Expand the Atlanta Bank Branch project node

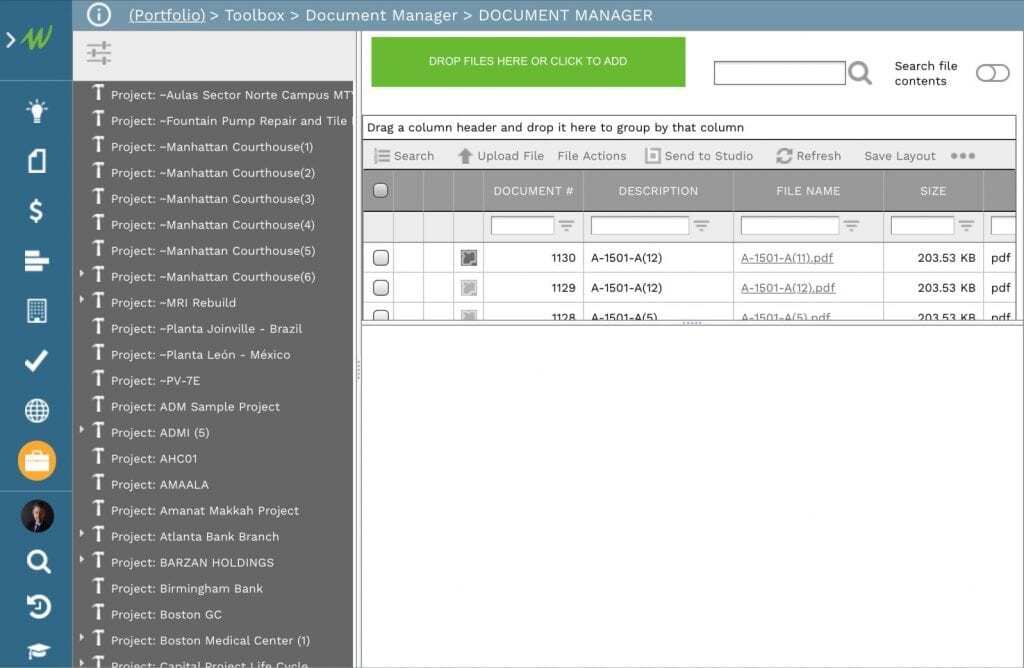pyautogui.click(x=82, y=533)
